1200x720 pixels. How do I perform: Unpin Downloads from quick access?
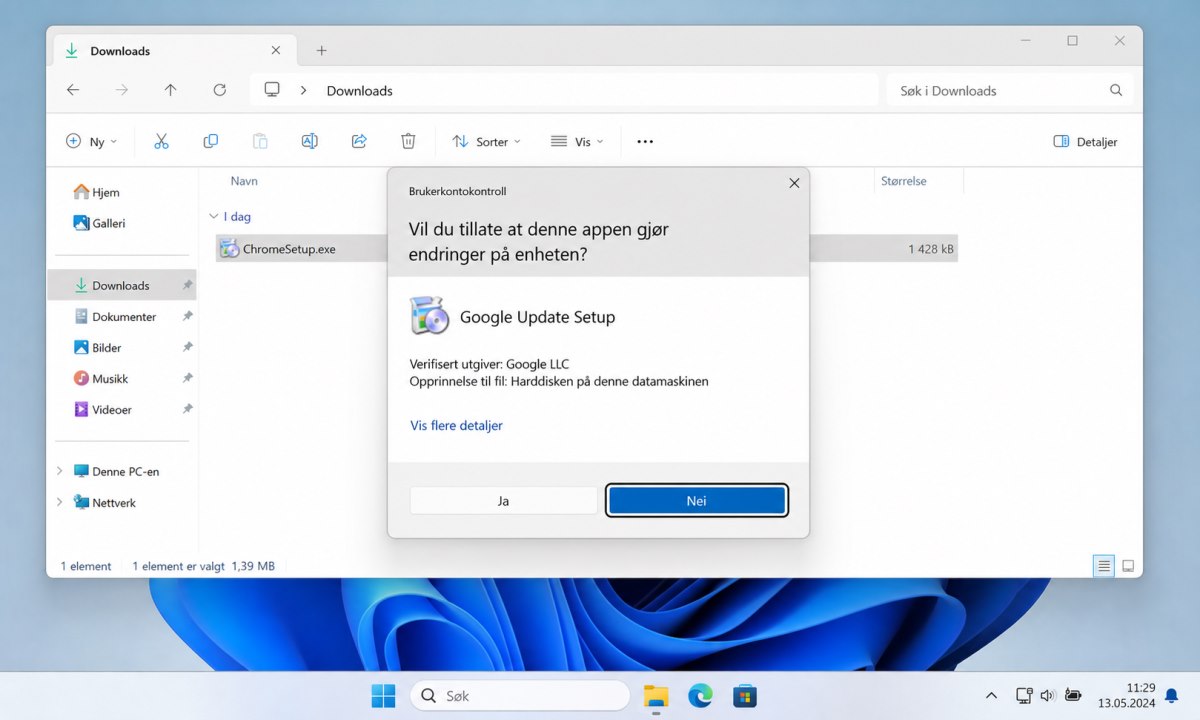(x=187, y=285)
